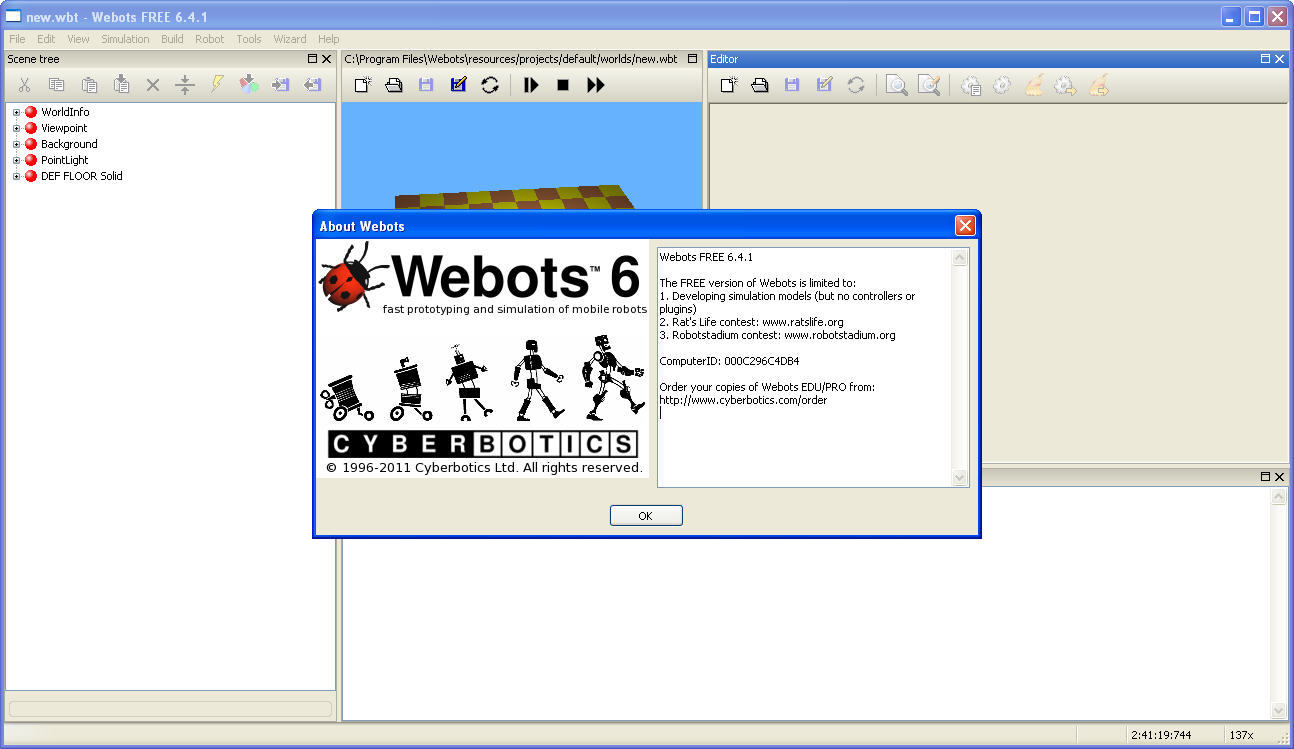Click the gear-with-document icon in Editor toolbar

pyautogui.click(x=970, y=85)
